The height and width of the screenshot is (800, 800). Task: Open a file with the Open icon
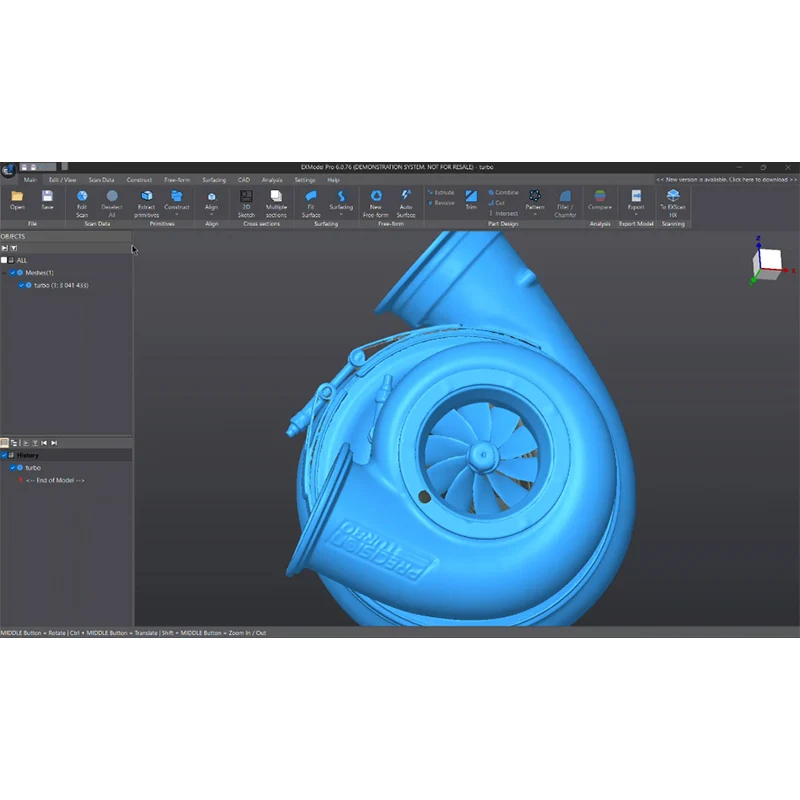click(x=17, y=201)
